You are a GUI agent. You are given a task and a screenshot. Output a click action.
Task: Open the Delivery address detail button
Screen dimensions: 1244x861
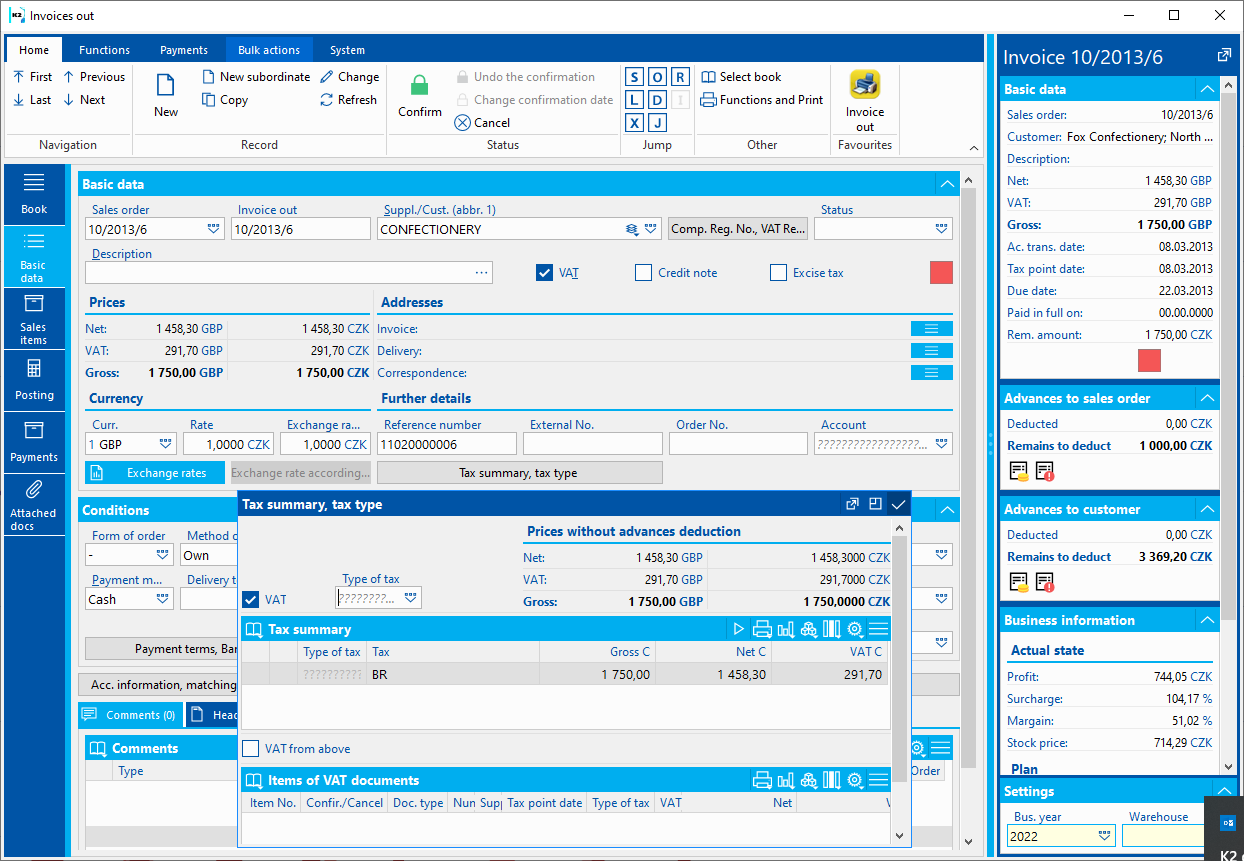(931, 351)
